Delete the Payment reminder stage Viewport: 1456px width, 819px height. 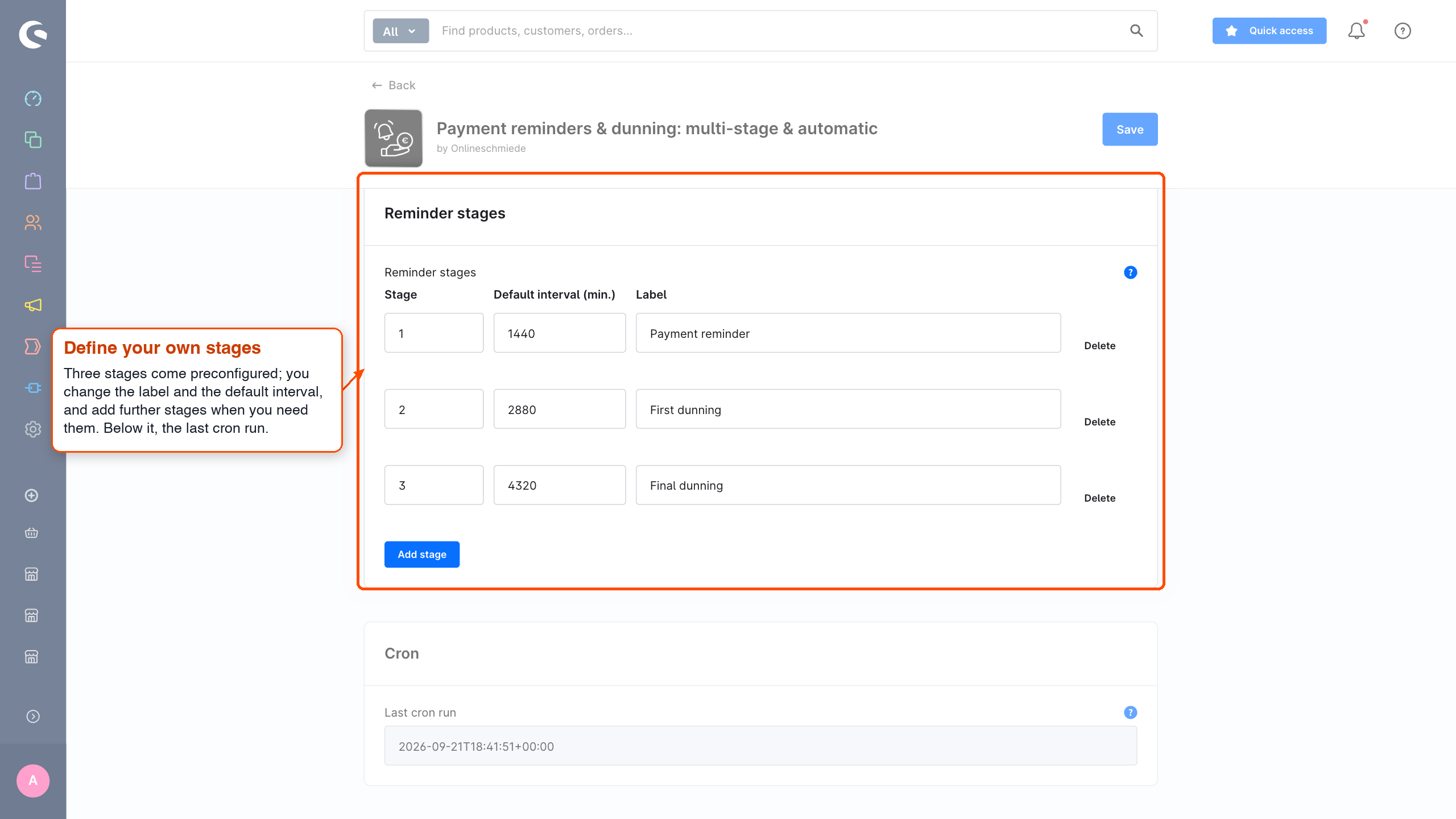click(1100, 346)
